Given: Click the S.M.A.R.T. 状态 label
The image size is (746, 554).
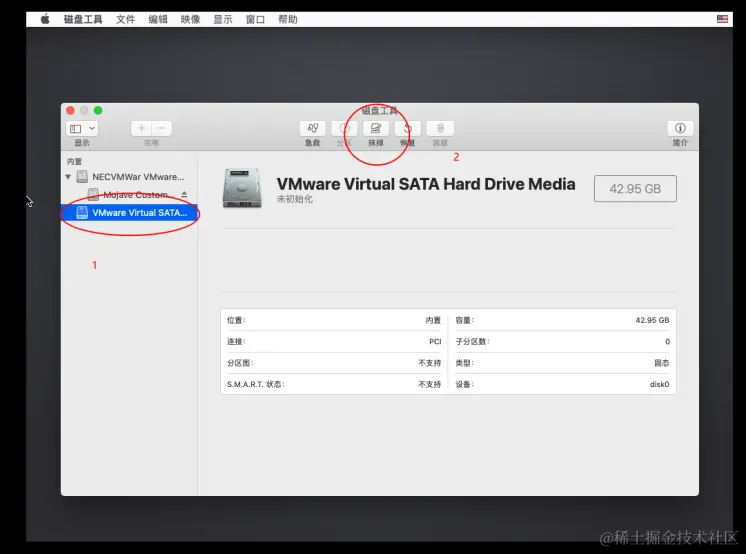Looking at the screenshot, I should (255, 385).
